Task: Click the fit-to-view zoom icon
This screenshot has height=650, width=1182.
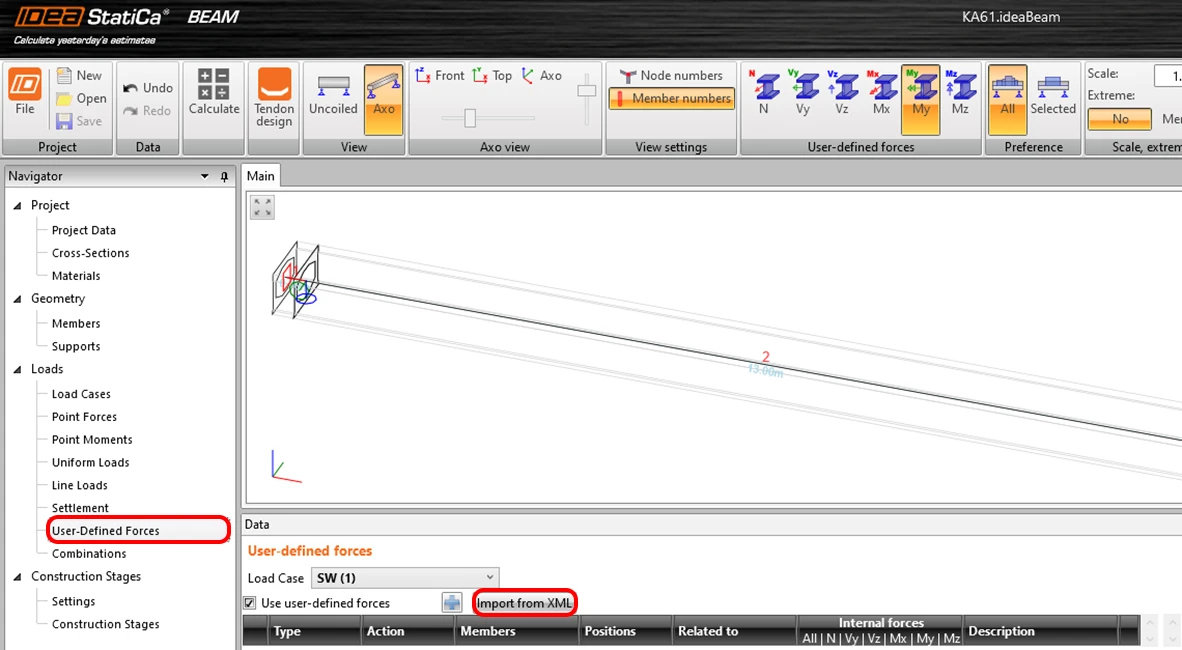Action: pos(262,207)
